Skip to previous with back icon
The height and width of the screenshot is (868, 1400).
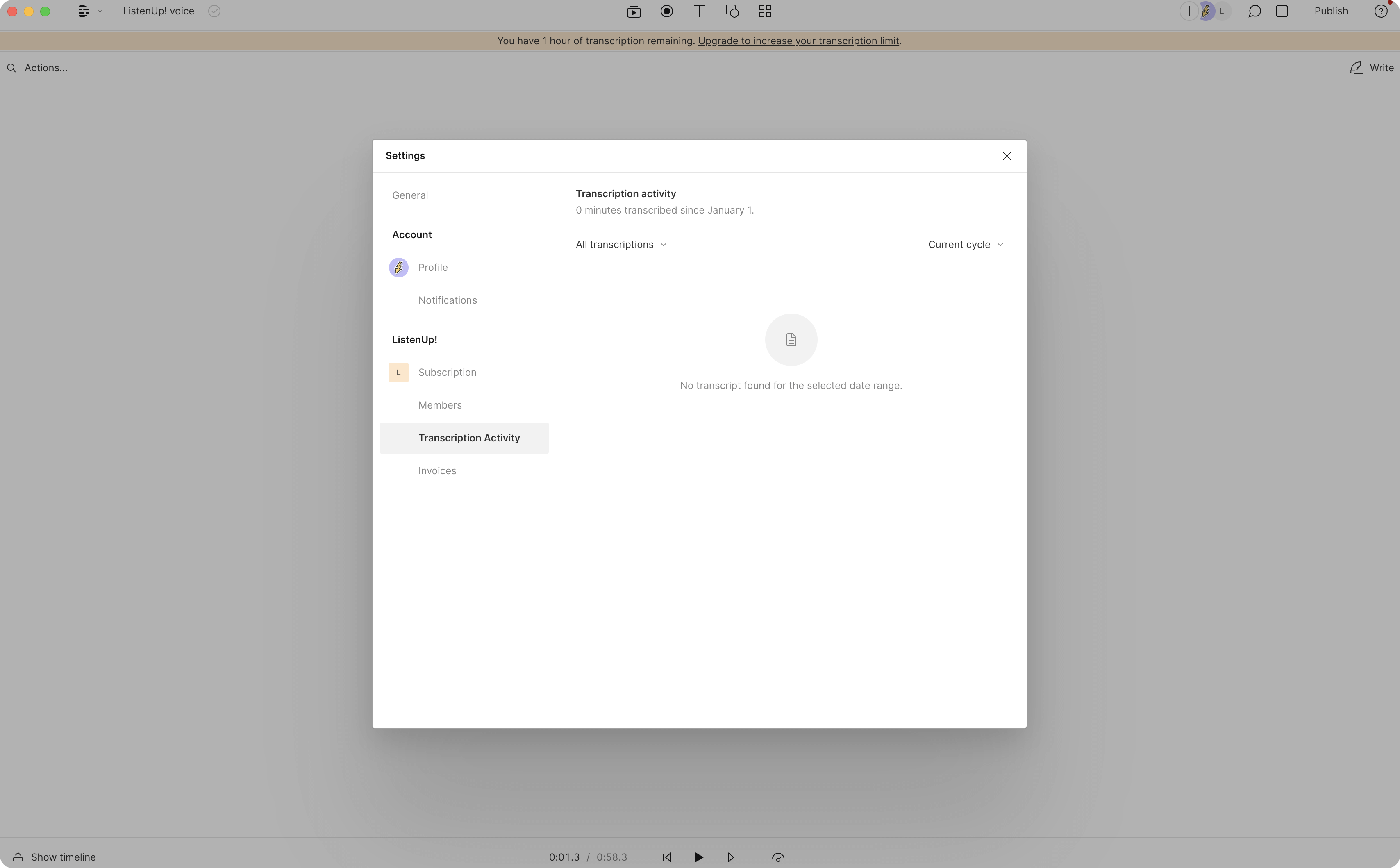(666, 857)
